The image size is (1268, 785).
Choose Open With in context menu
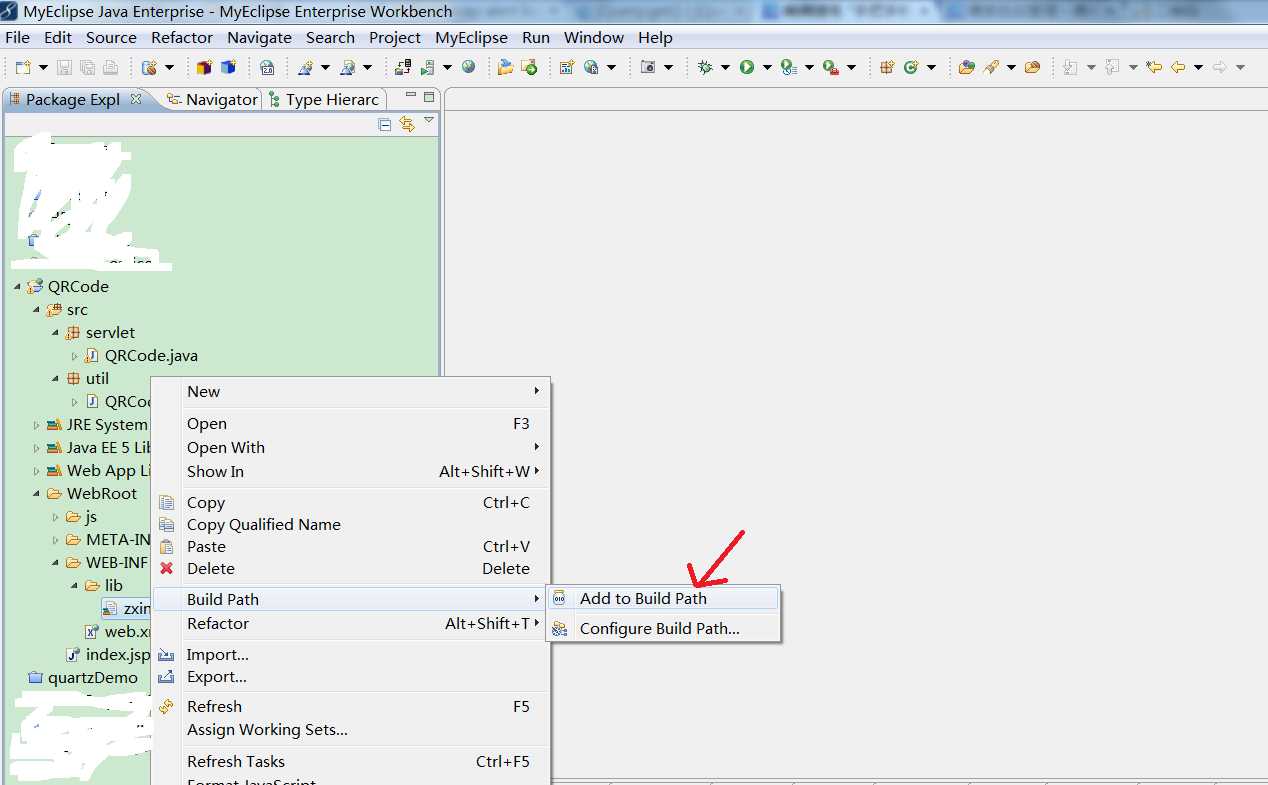pyautogui.click(x=348, y=447)
